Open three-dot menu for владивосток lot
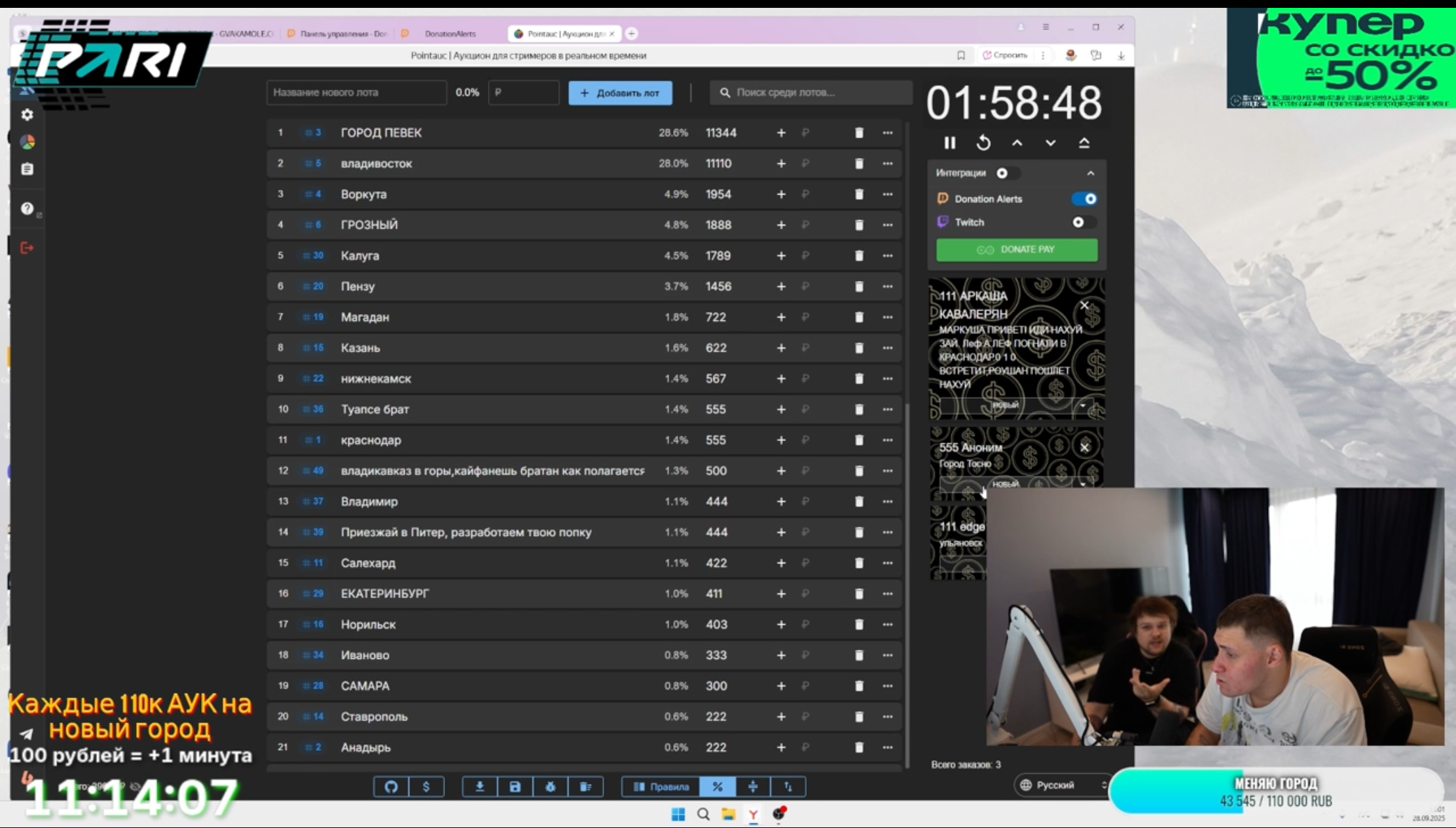The height and width of the screenshot is (828, 1456). click(887, 164)
